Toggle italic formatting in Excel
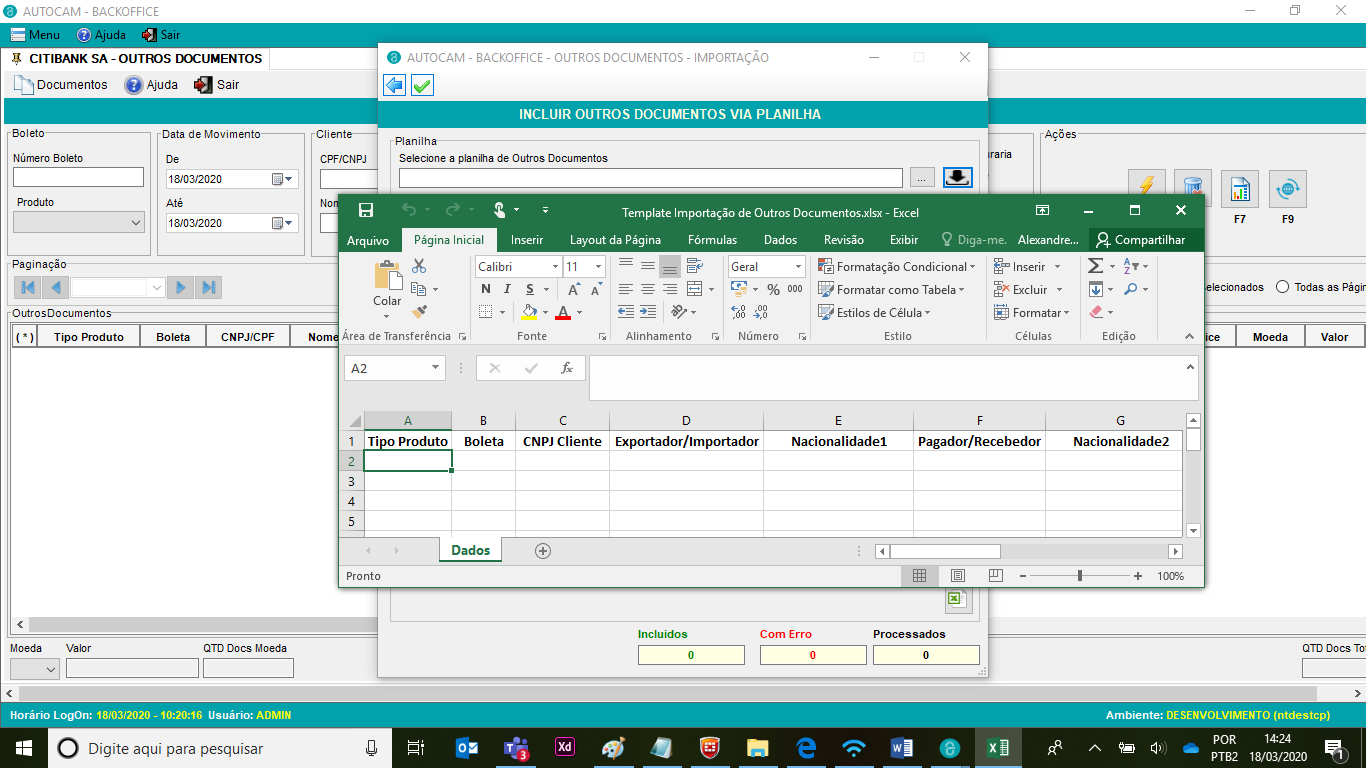 pyautogui.click(x=508, y=289)
